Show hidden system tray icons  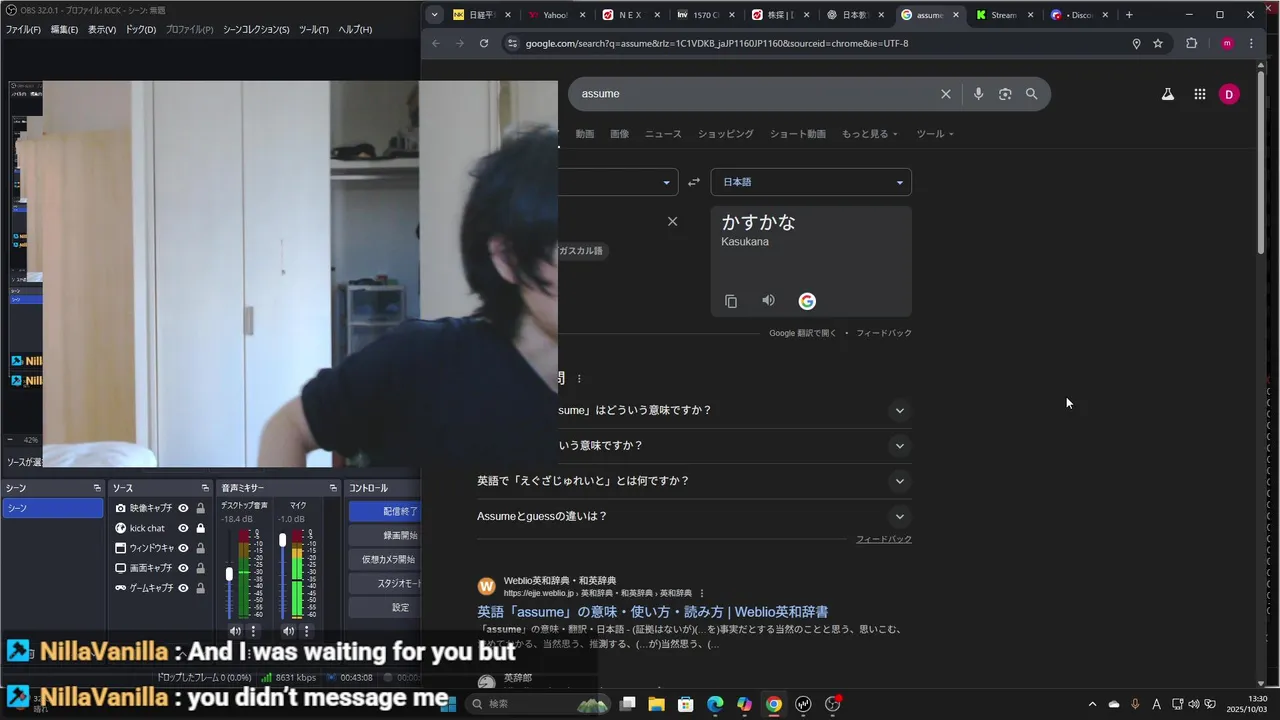click(x=1092, y=704)
